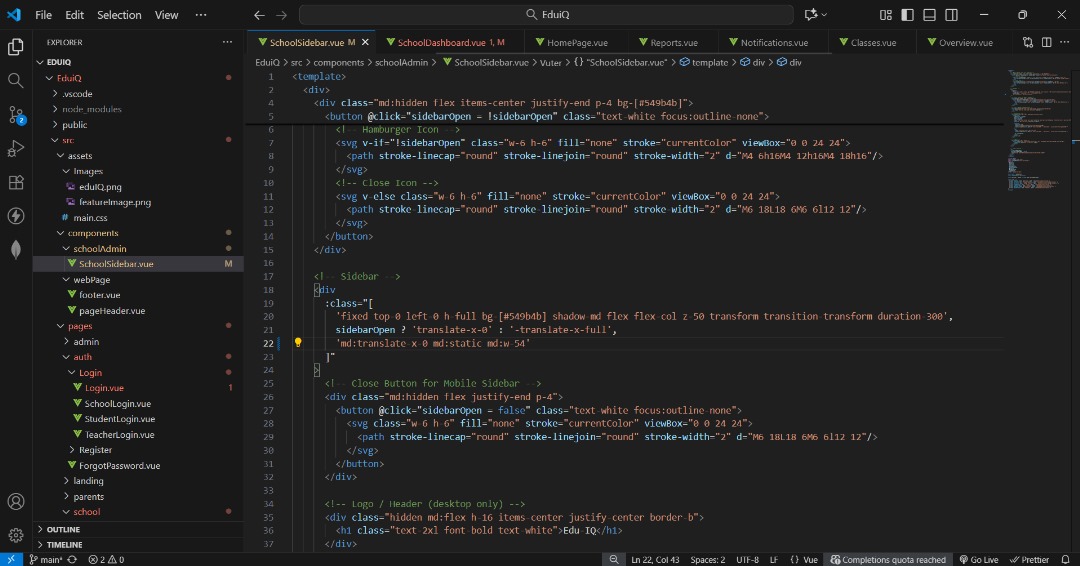Open the Manage gear icon
The image size is (1080, 566).
(15, 535)
